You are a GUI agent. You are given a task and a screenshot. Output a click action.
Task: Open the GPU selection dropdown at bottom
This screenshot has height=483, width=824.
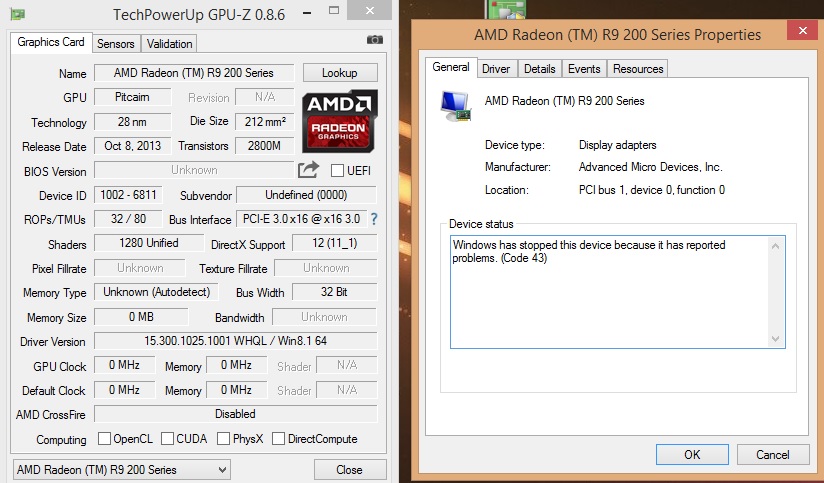click(122, 469)
